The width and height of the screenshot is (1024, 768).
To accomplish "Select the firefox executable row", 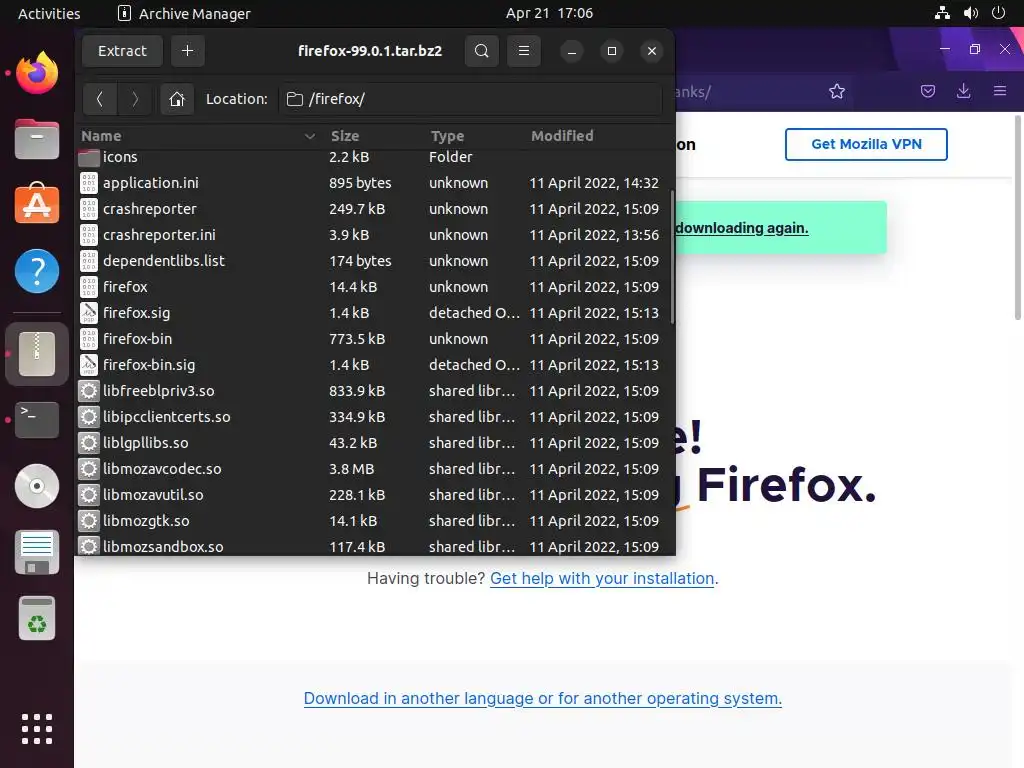I will (x=373, y=287).
